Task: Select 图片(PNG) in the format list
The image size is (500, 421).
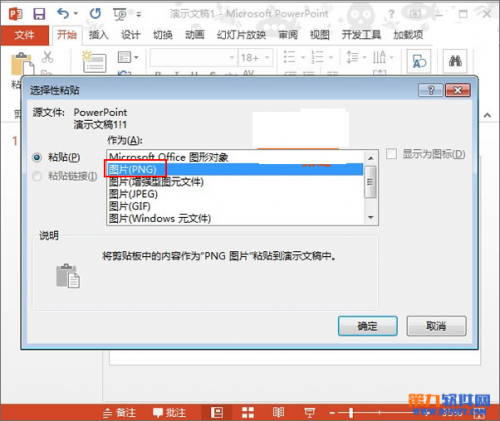Action: (235, 169)
